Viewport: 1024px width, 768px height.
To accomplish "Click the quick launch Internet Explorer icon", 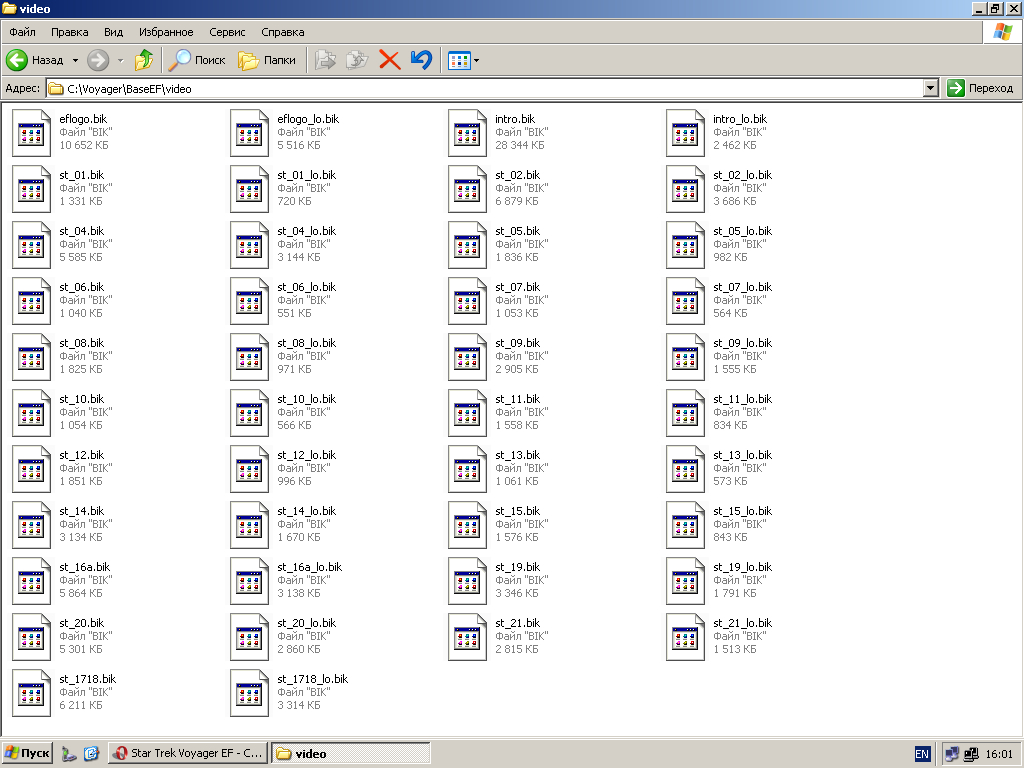I will click(91, 754).
